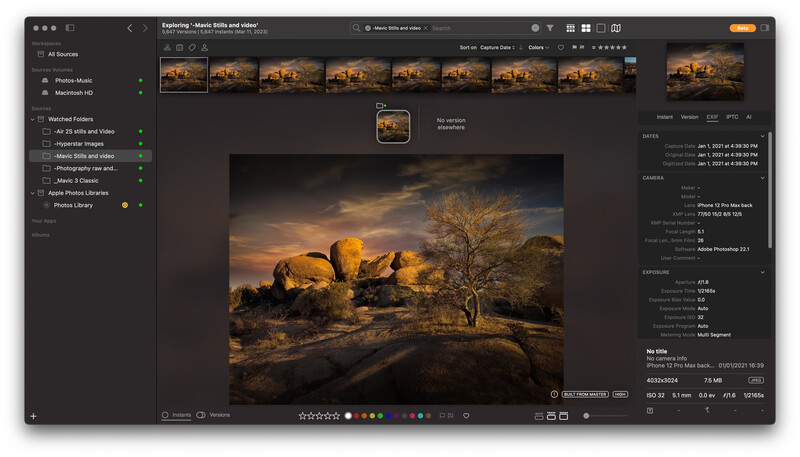Open the IPTC tab
The height and width of the screenshot is (457, 800).
point(732,117)
